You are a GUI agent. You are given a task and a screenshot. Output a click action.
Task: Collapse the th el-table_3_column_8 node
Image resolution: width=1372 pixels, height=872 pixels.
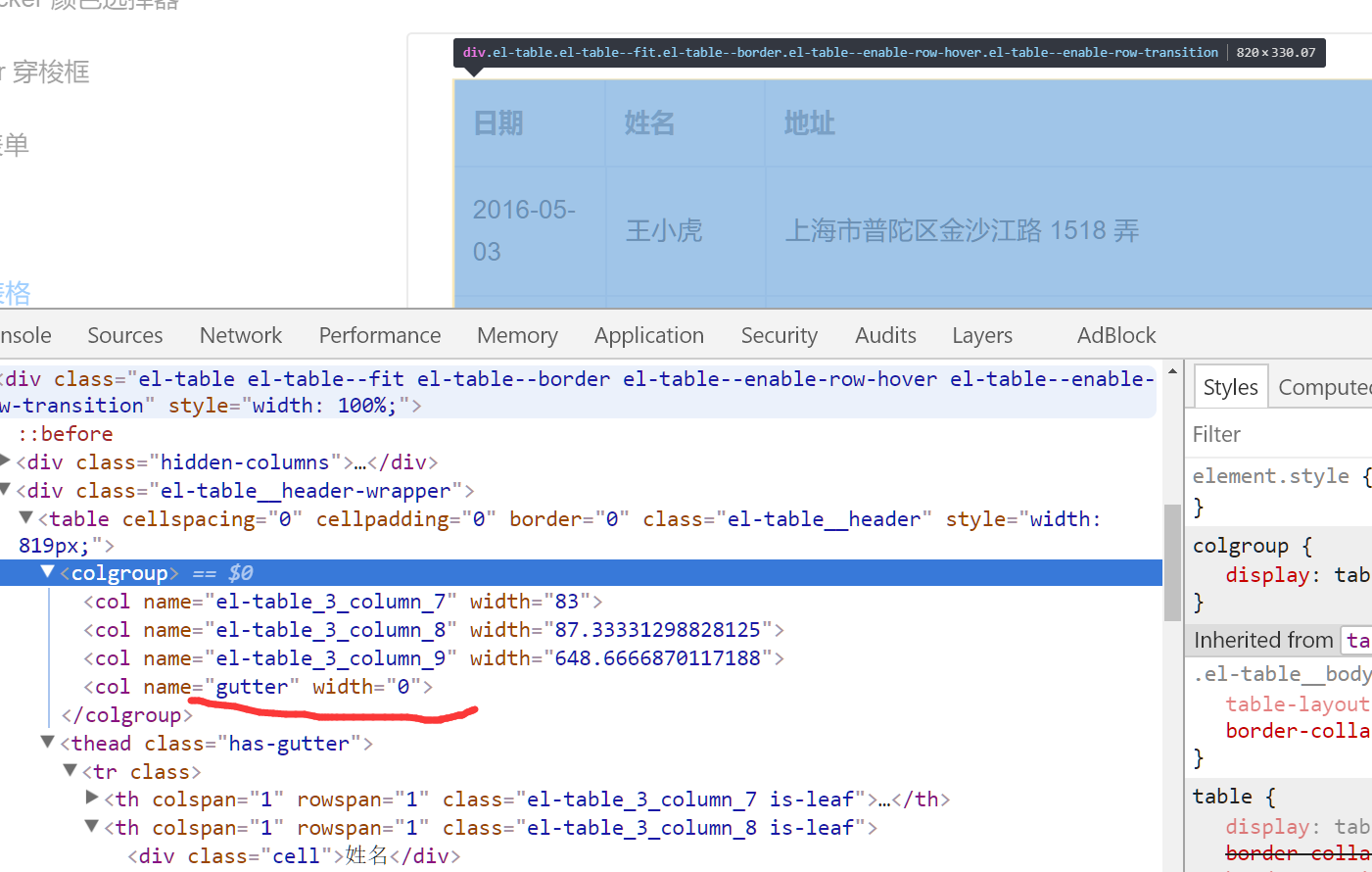coord(92,826)
